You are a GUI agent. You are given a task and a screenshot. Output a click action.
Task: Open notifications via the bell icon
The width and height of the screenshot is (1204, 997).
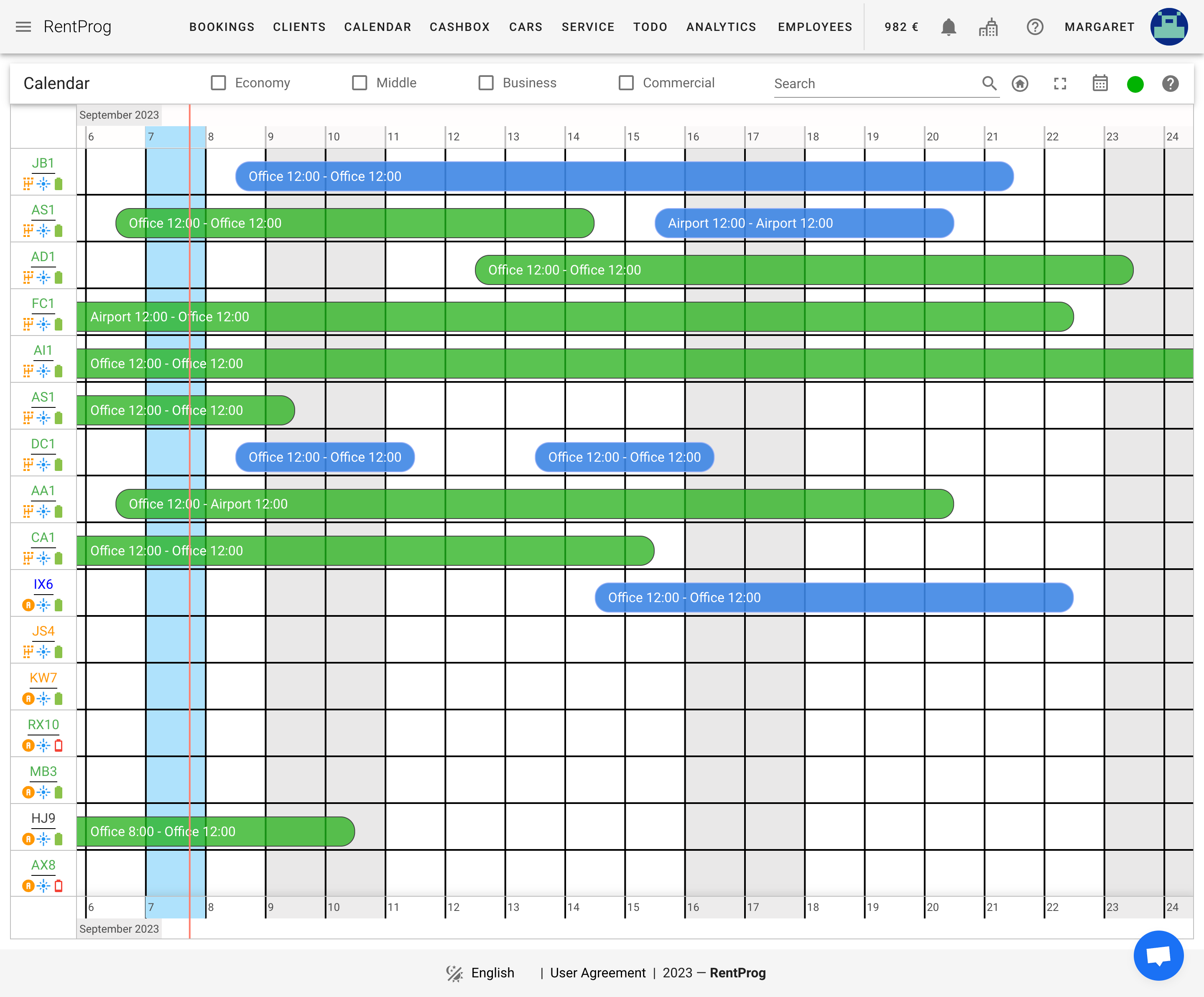[949, 26]
